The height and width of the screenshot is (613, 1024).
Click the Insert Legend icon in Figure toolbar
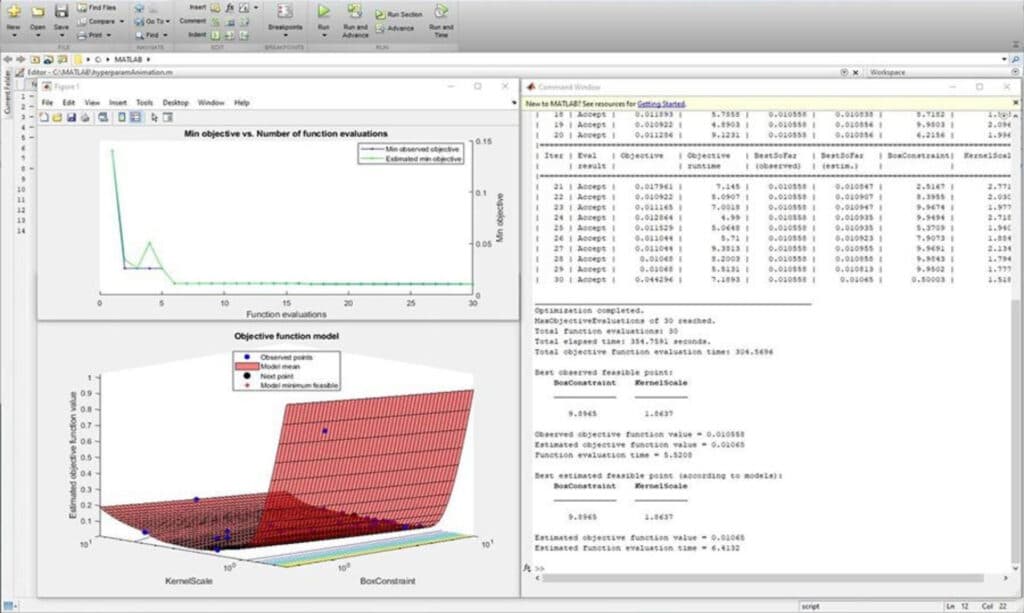point(135,118)
